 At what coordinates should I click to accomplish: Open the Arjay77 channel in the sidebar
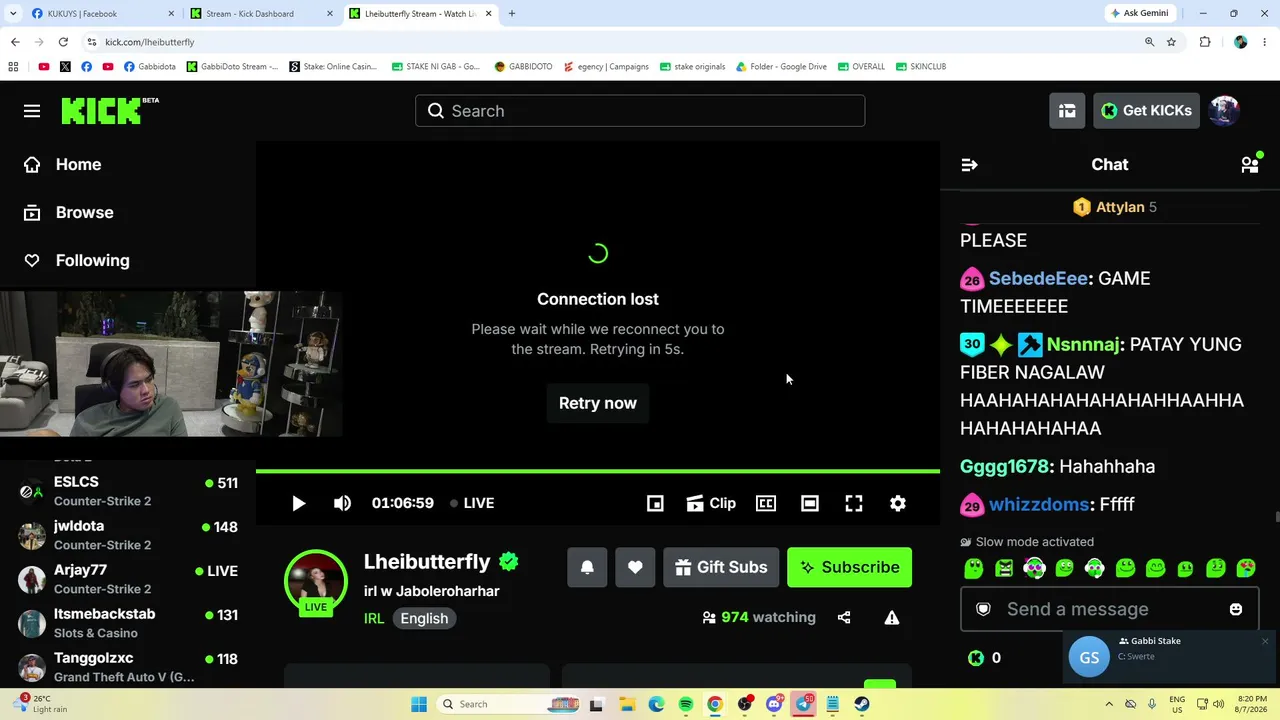click(x=128, y=579)
